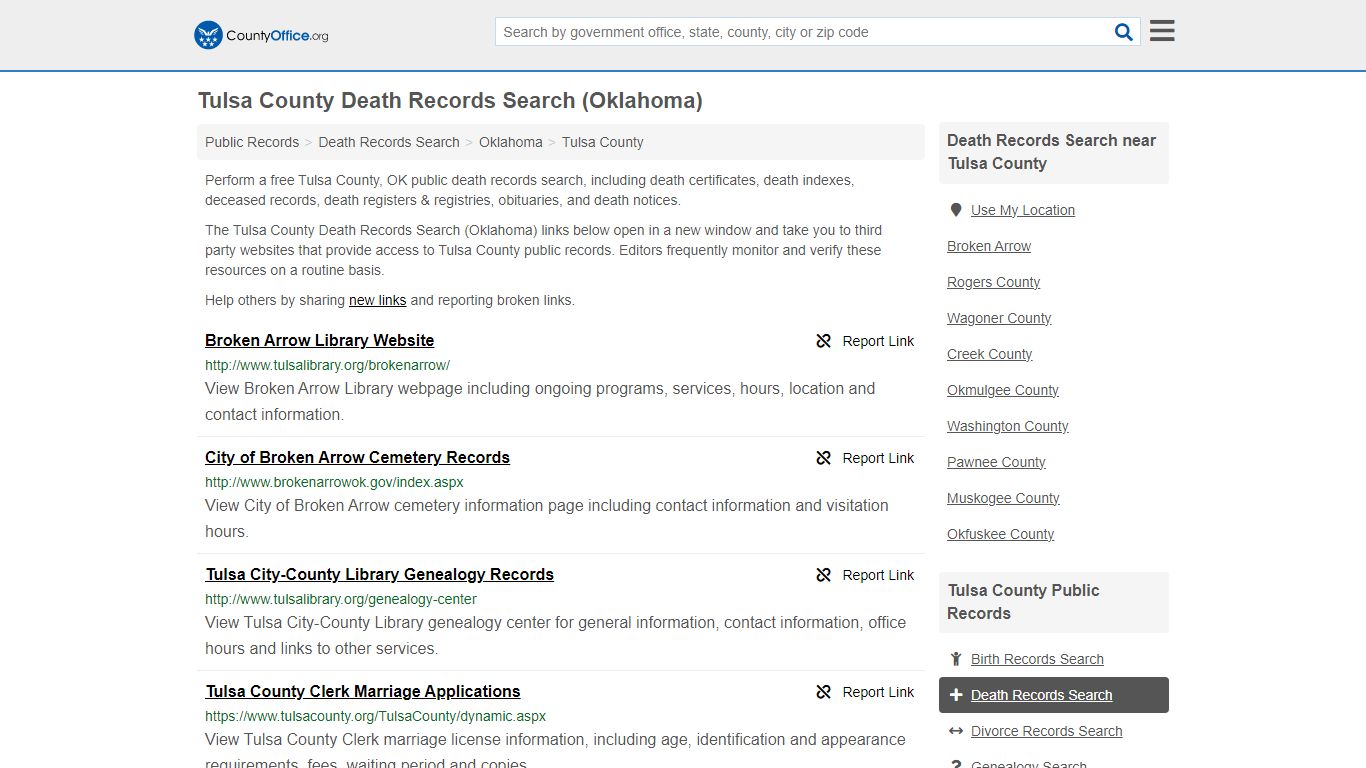
Task: Click the page heading Tulsa County Death Records Search
Action: 450,100
